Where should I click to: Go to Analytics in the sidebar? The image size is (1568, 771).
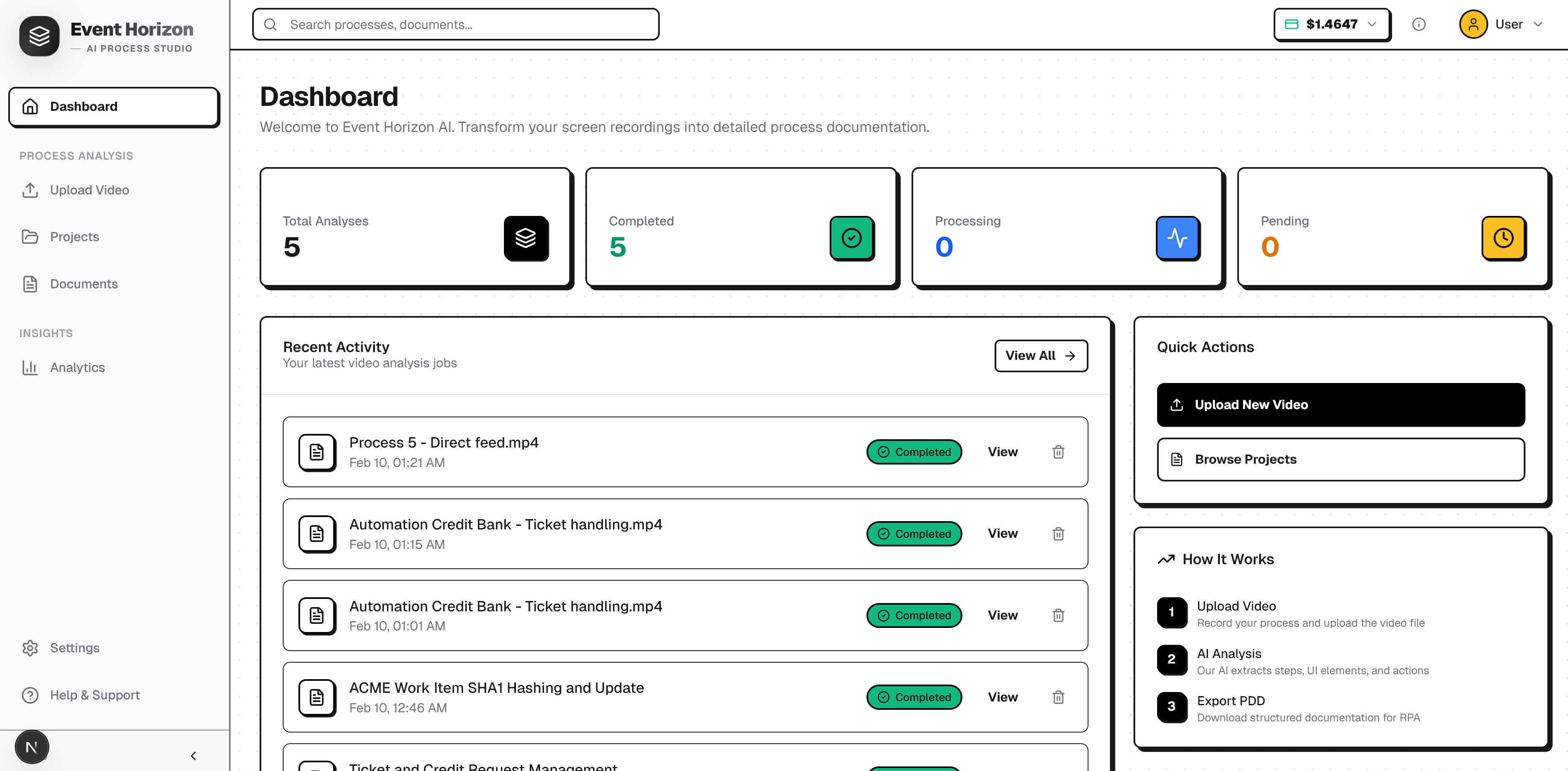coord(77,367)
